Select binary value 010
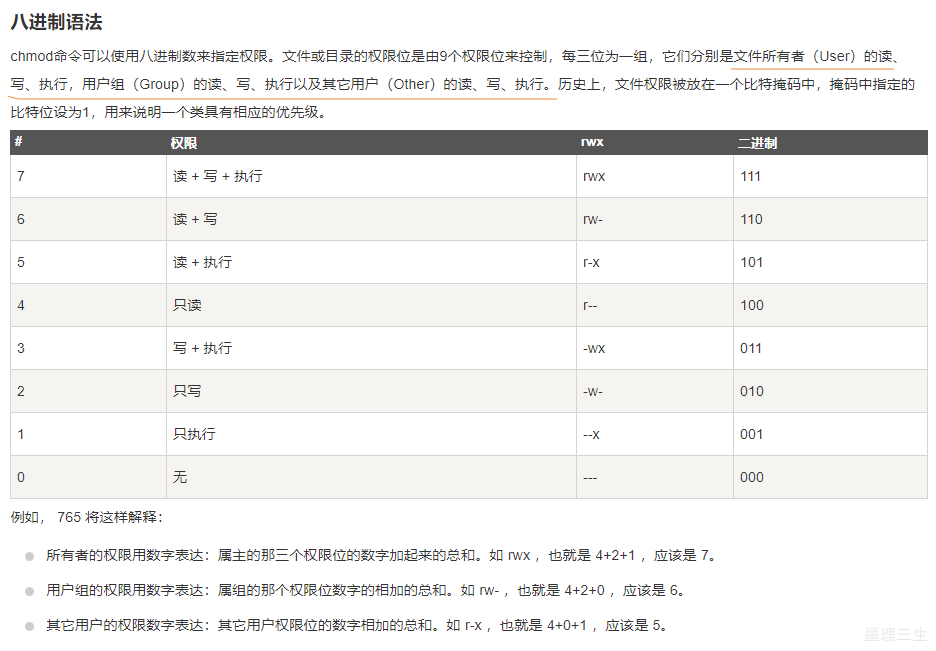The height and width of the screenshot is (651, 936). point(752,391)
